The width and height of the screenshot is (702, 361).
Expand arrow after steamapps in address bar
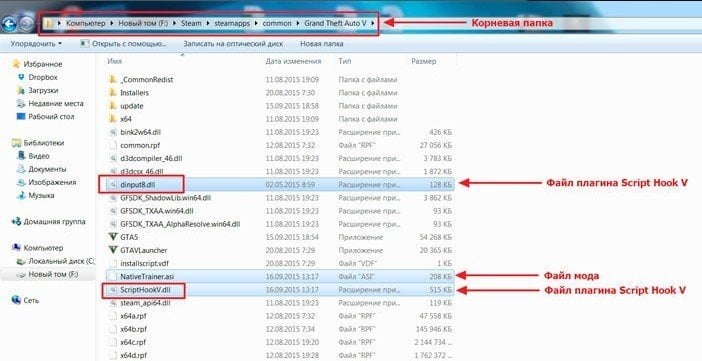(258, 23)
